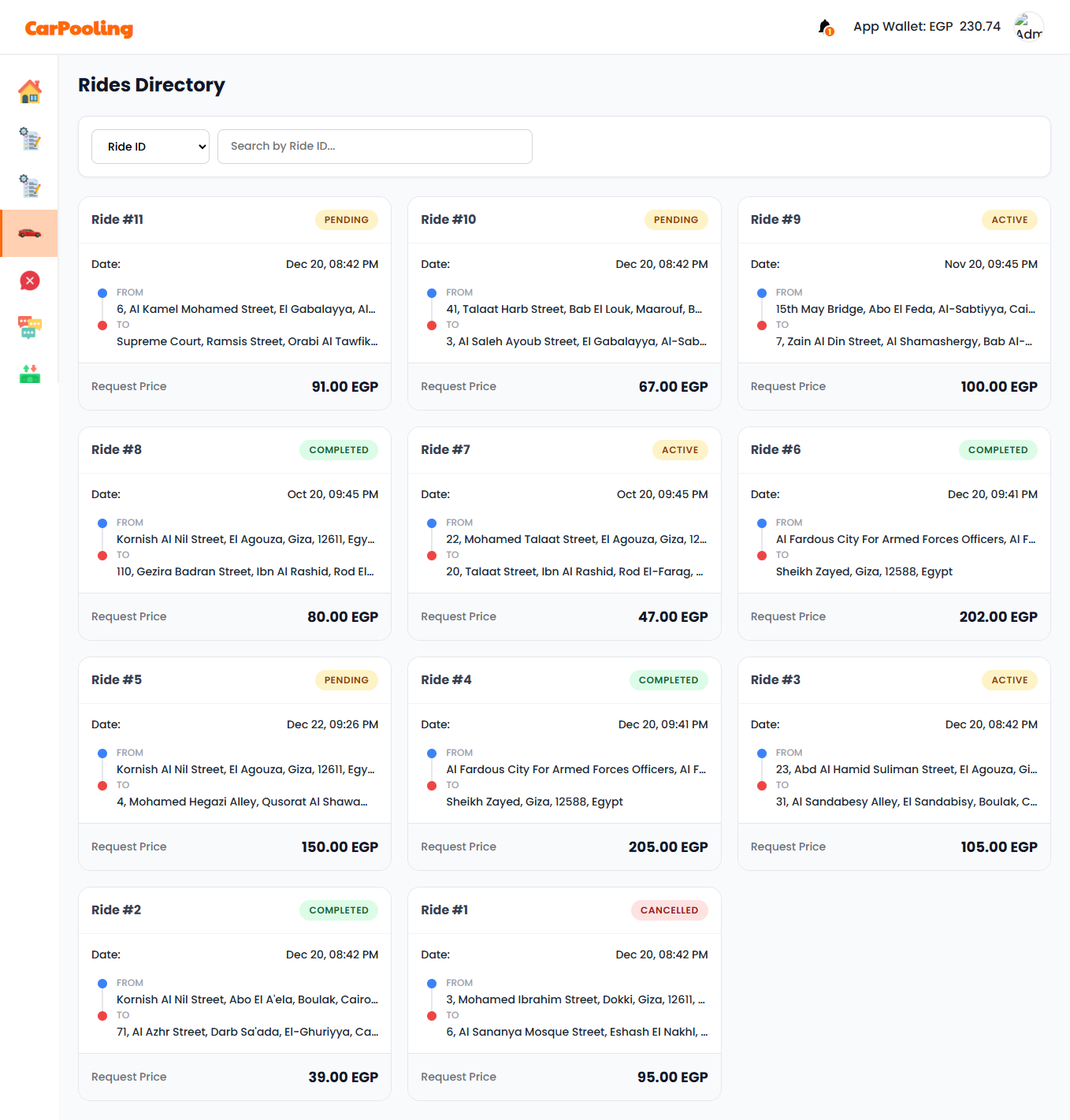Click the notification bell icon
This screenshot has width=1070, height=1120.
point(825,28)
